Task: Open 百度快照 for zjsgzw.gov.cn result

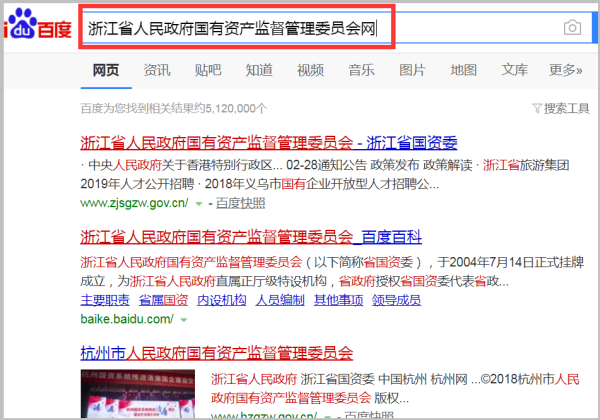Action: 240,203
